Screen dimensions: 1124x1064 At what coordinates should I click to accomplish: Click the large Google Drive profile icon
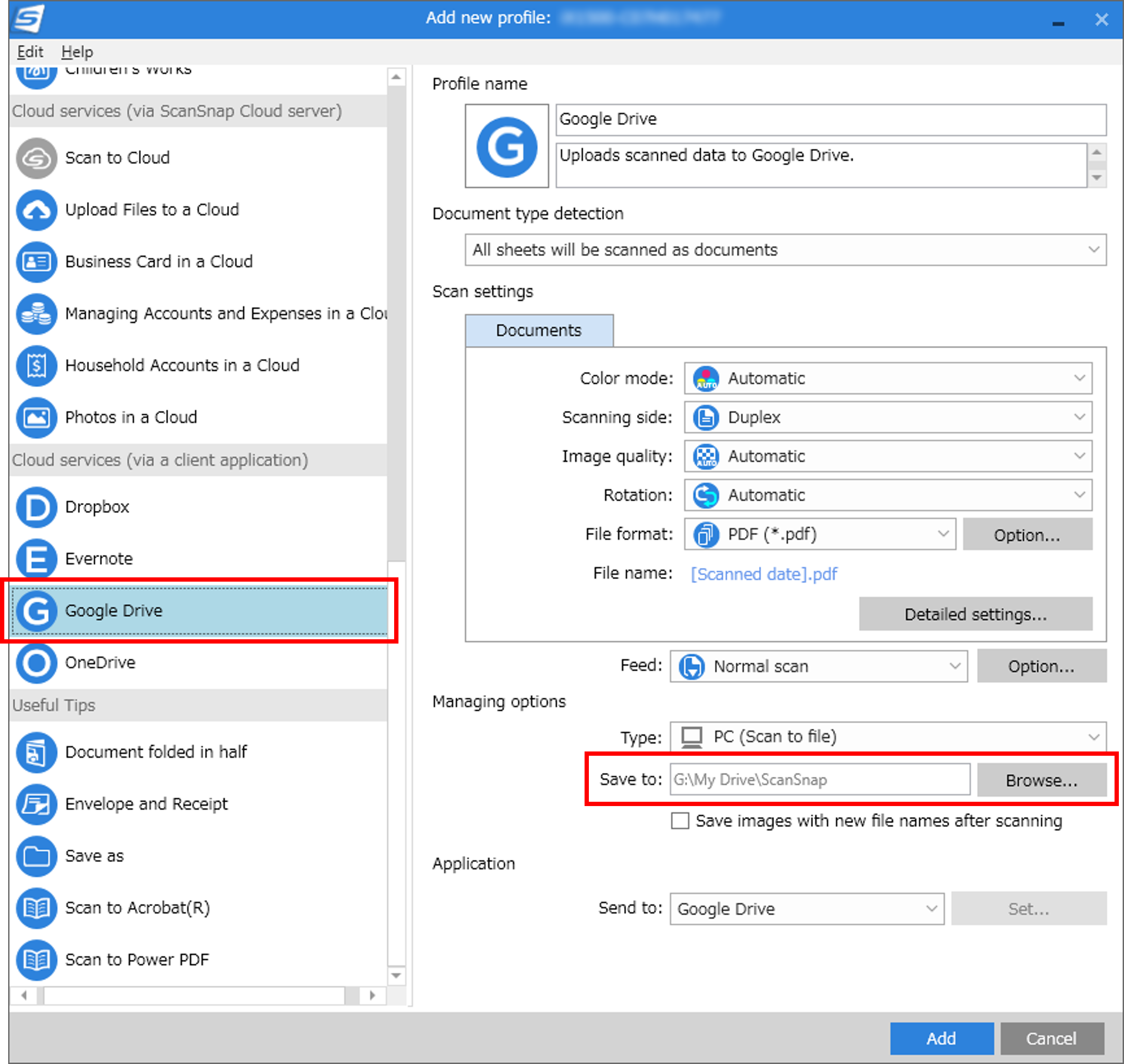506,146
